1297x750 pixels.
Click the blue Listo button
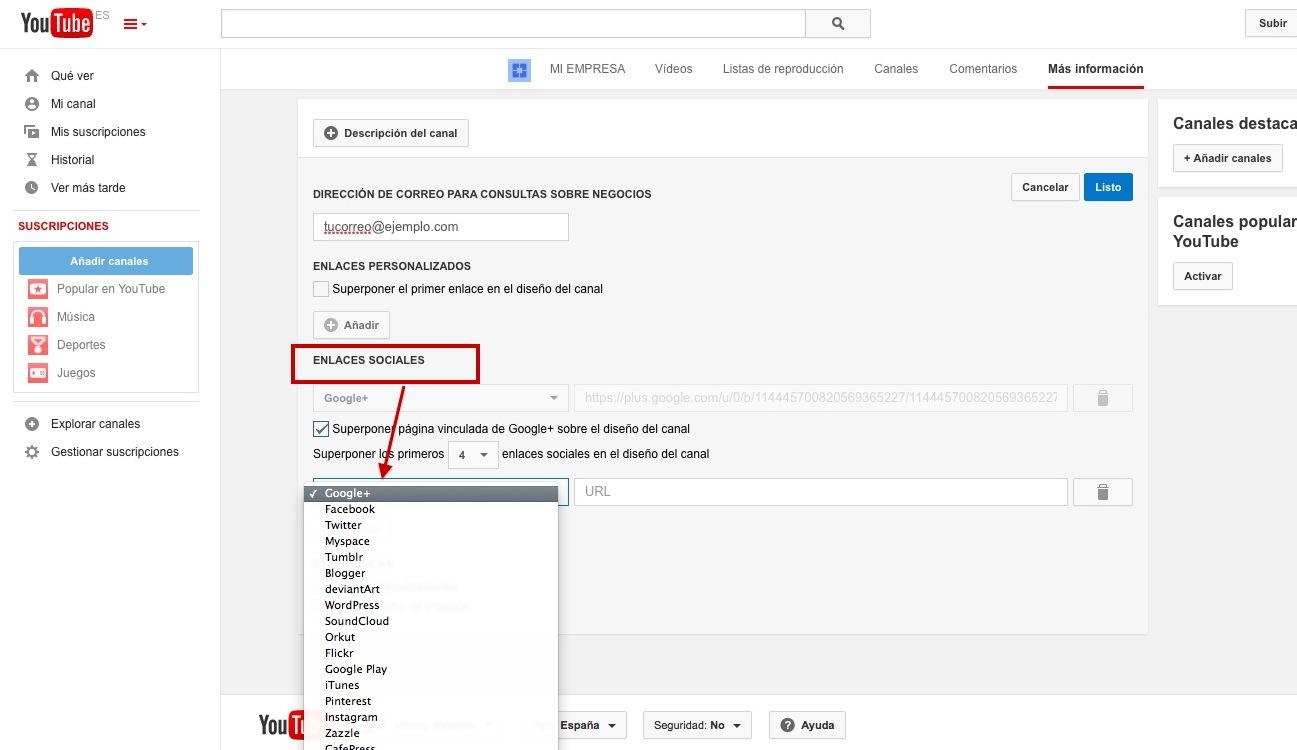tap(1108, 187)
